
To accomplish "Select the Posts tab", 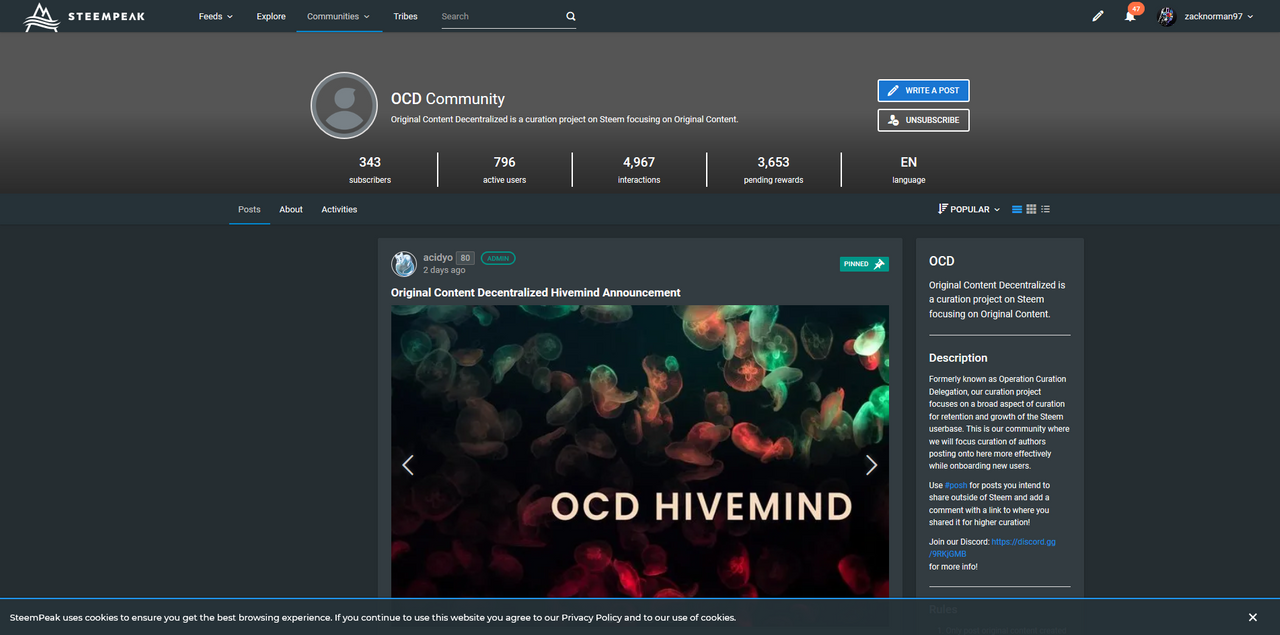I will tap(249, 209).
